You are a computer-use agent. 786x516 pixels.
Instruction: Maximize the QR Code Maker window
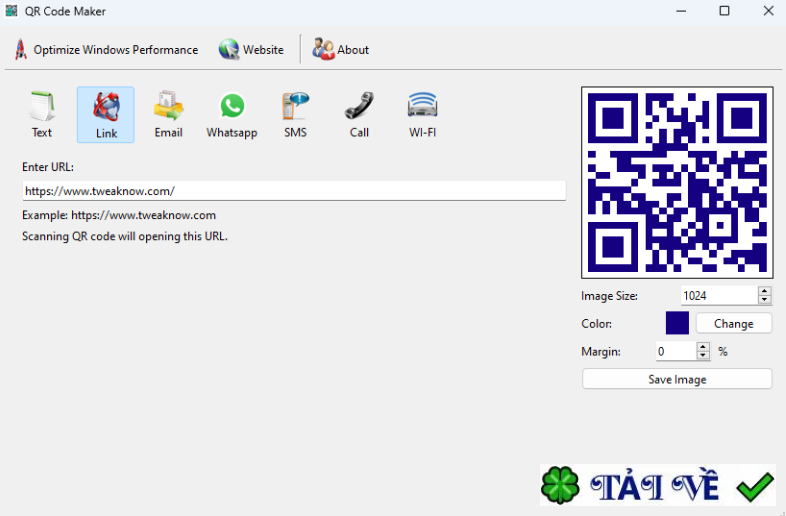point(724,11)
